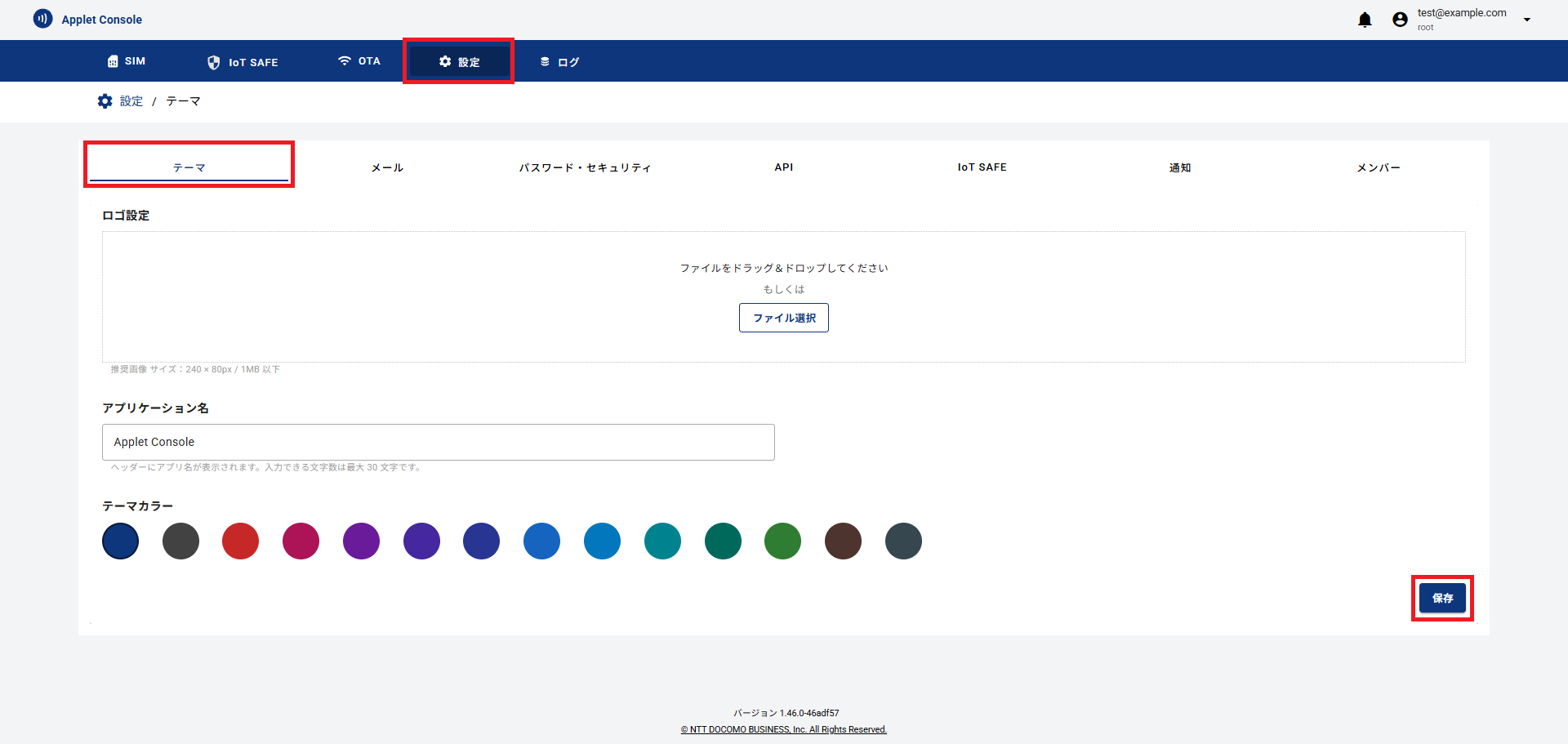Go to the メンバー tab

click(1378, 167)
